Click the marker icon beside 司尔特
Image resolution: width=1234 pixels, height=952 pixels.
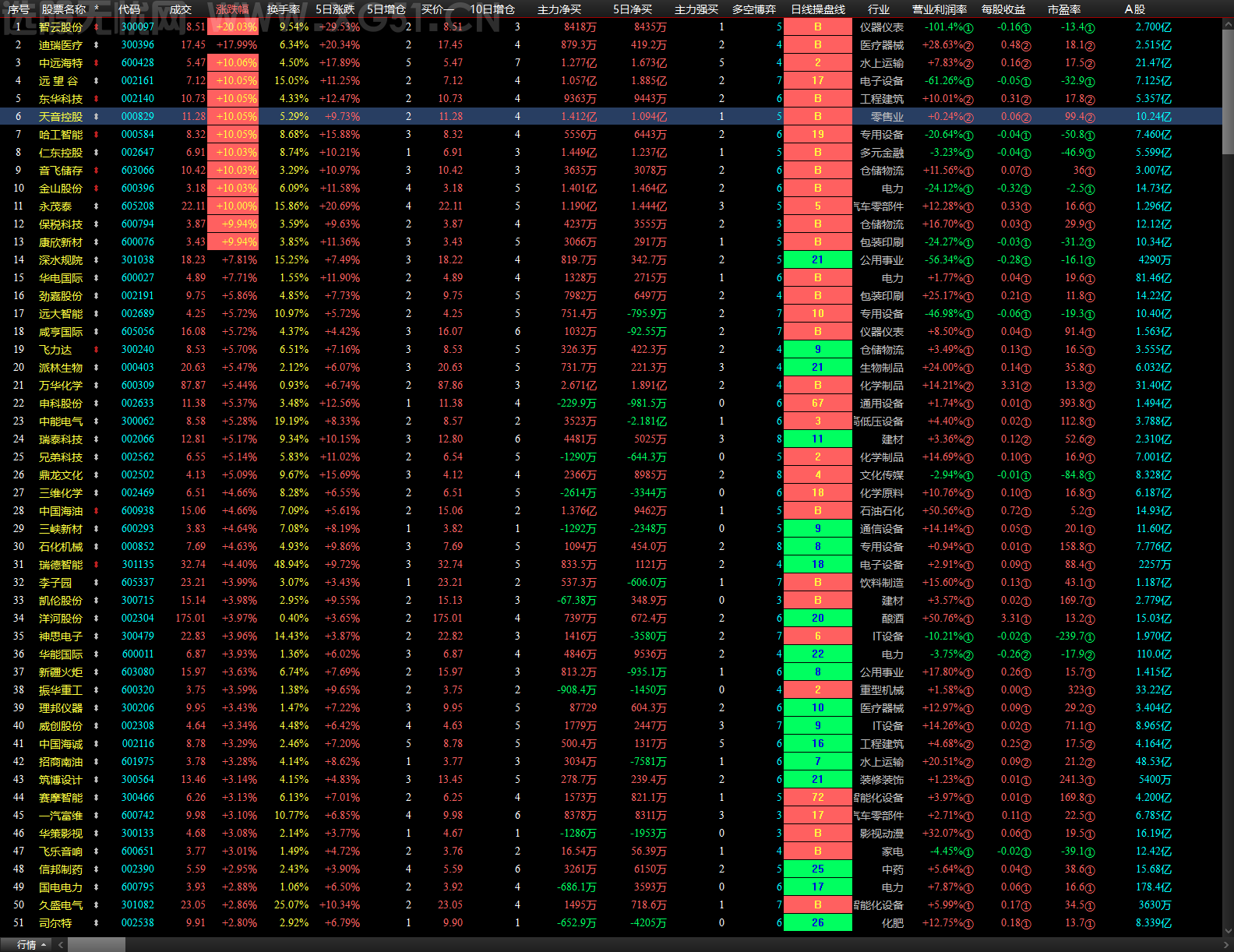coord(96,923)
